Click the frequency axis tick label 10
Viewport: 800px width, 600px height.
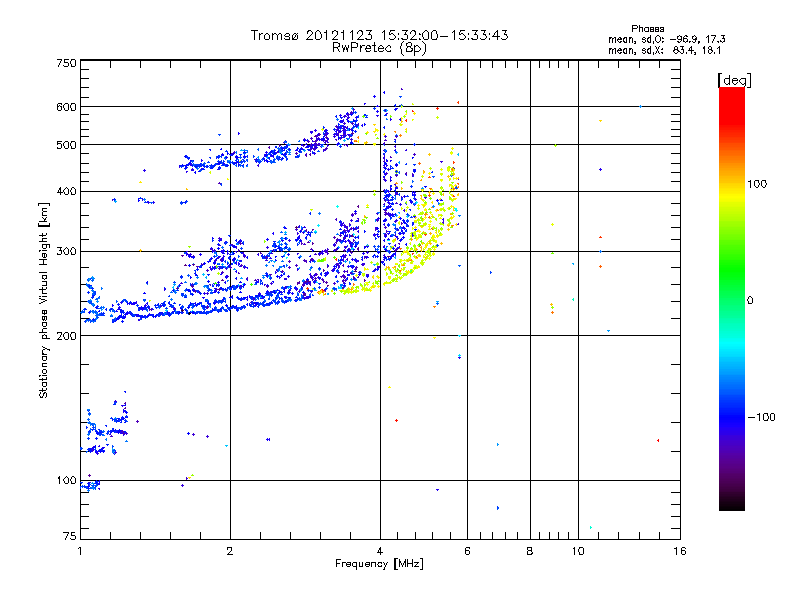click(578, 551)
